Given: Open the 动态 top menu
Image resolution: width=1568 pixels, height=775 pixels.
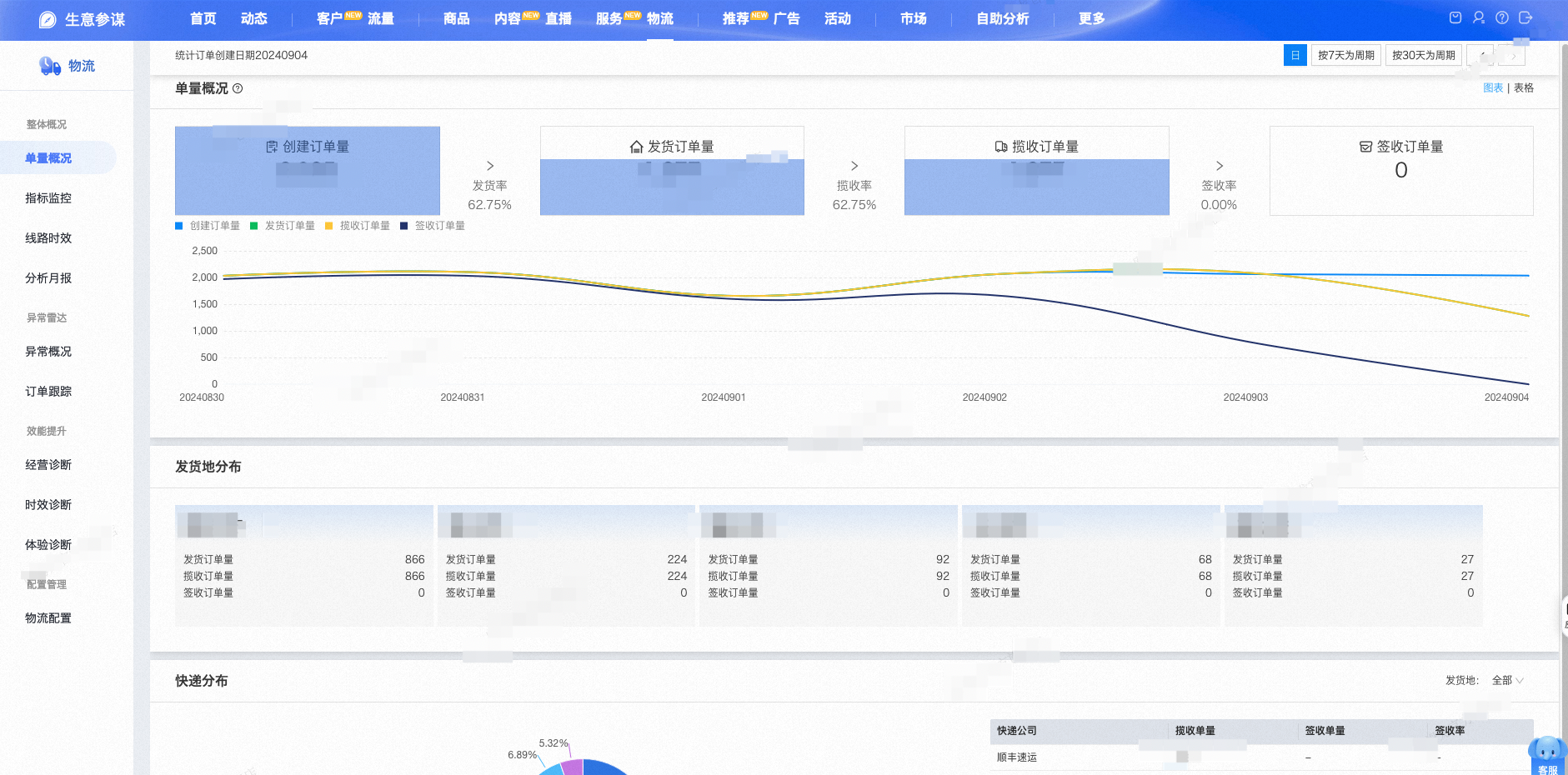Looking at the screenshot, I should pos(253,18).
